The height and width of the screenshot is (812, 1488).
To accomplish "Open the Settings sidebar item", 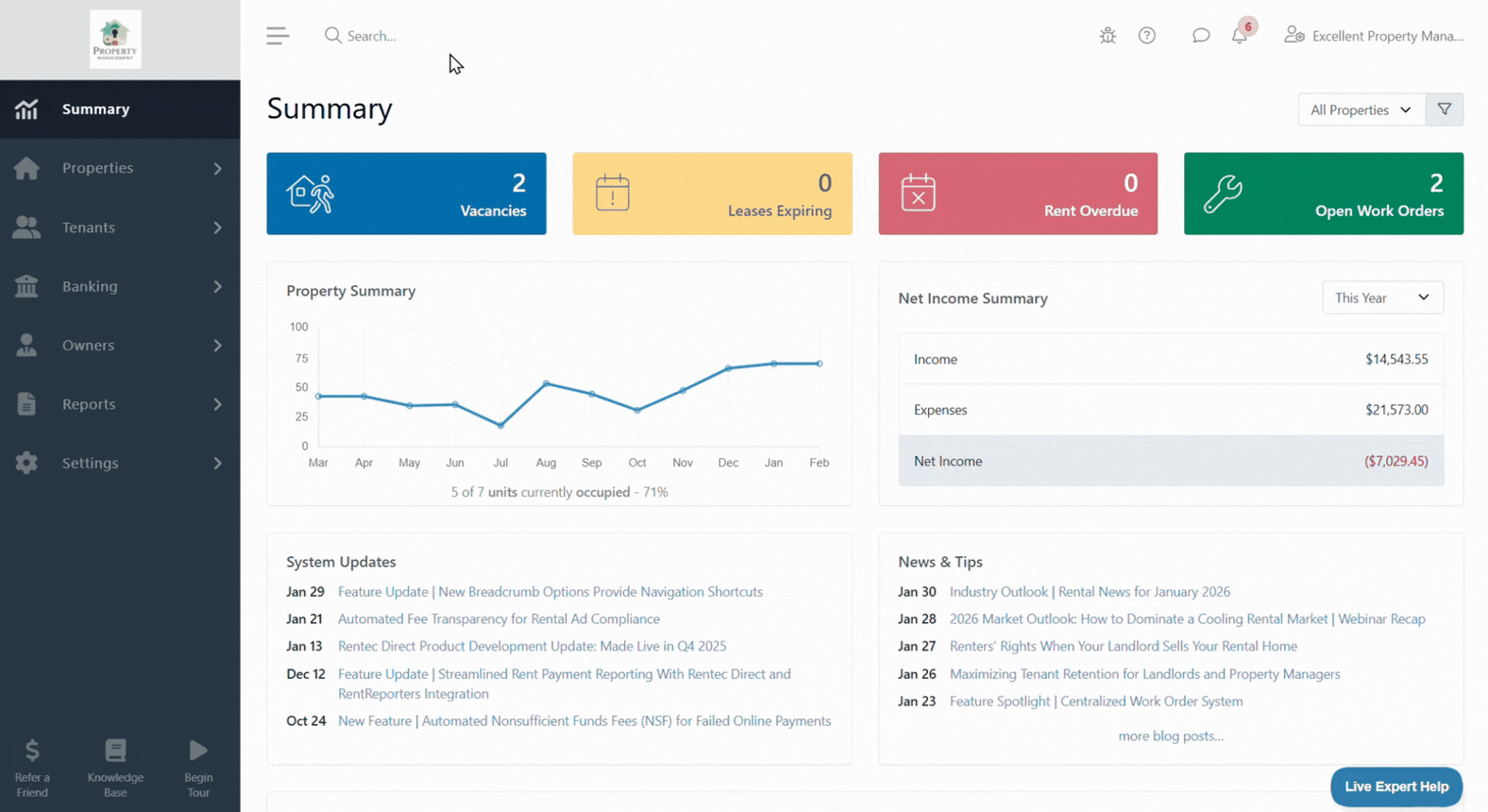I will click(120, 463).
